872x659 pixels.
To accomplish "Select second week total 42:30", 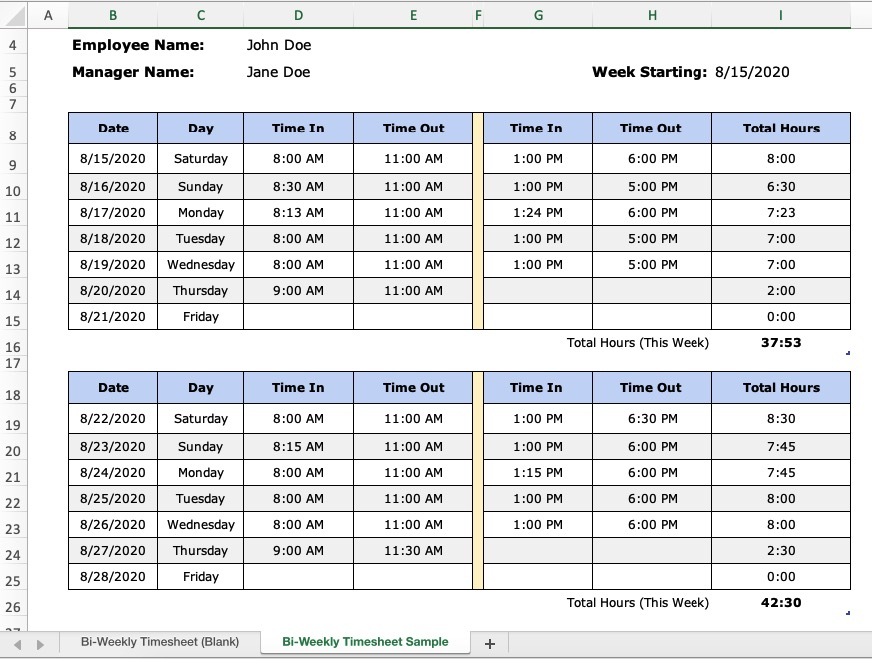I will point(781,602).
